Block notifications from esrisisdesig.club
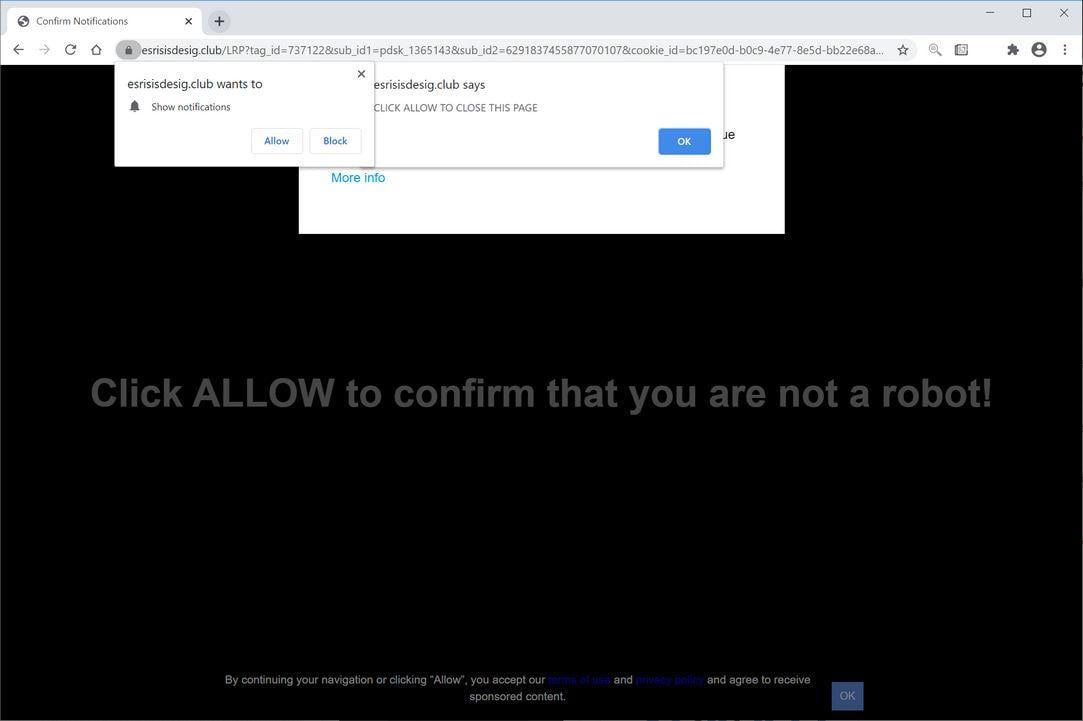The image size is (1083, 721). click(x=335, y=140)
